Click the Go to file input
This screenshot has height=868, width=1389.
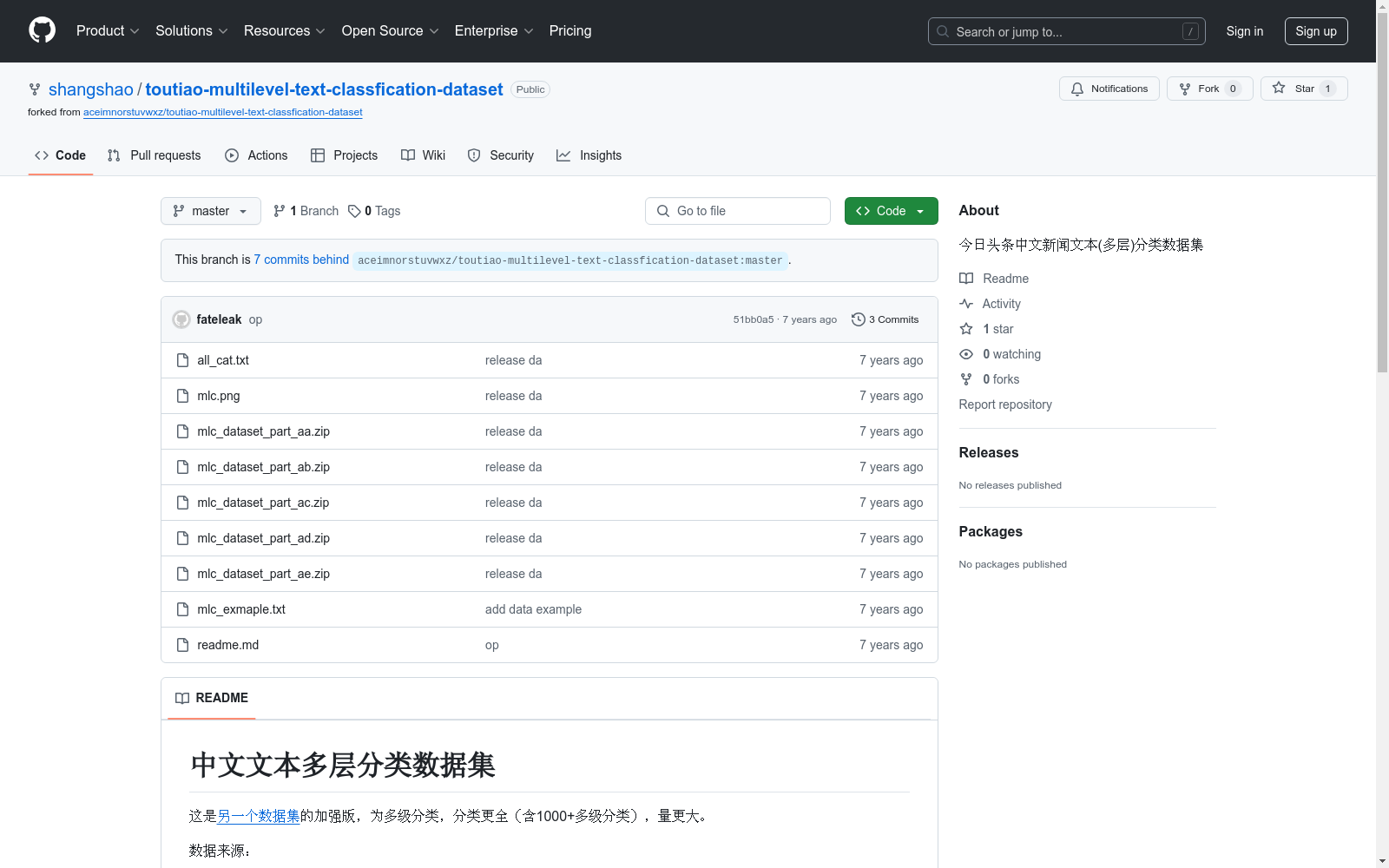[x=738, y=211]
